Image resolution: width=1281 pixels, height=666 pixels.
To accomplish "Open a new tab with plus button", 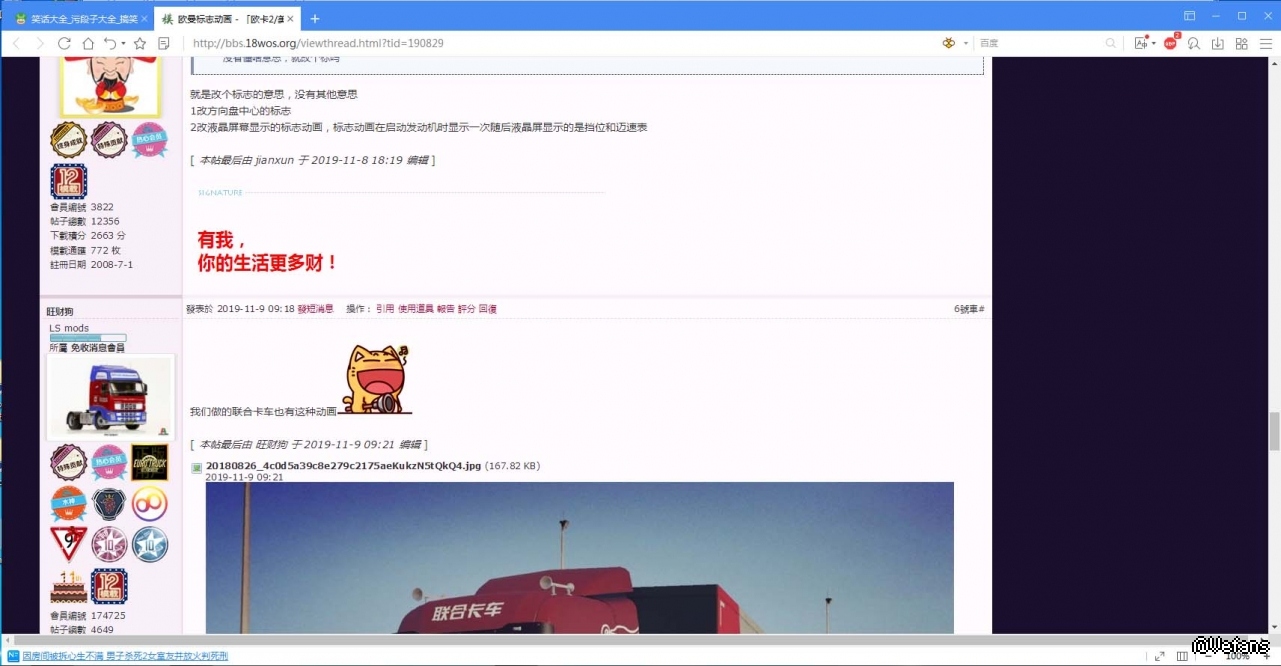I will tap(315, 18).
